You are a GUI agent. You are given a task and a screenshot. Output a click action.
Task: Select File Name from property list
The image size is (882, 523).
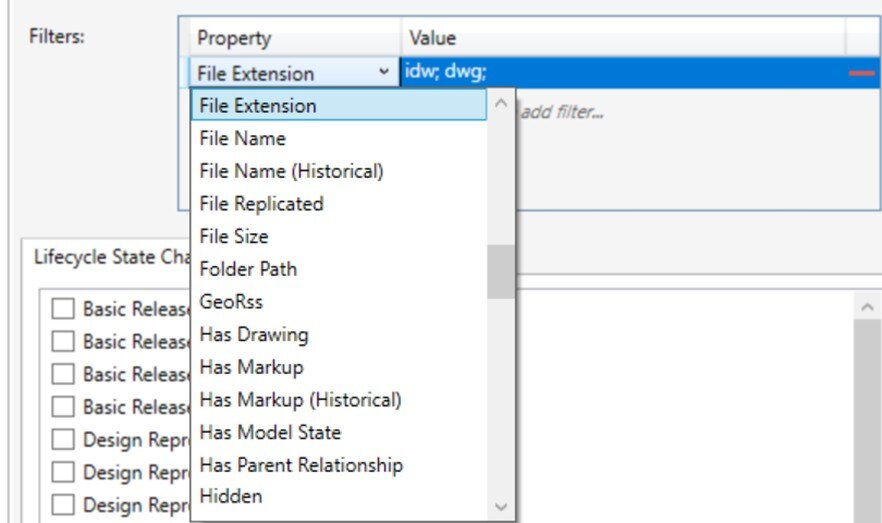click(242, 138)
